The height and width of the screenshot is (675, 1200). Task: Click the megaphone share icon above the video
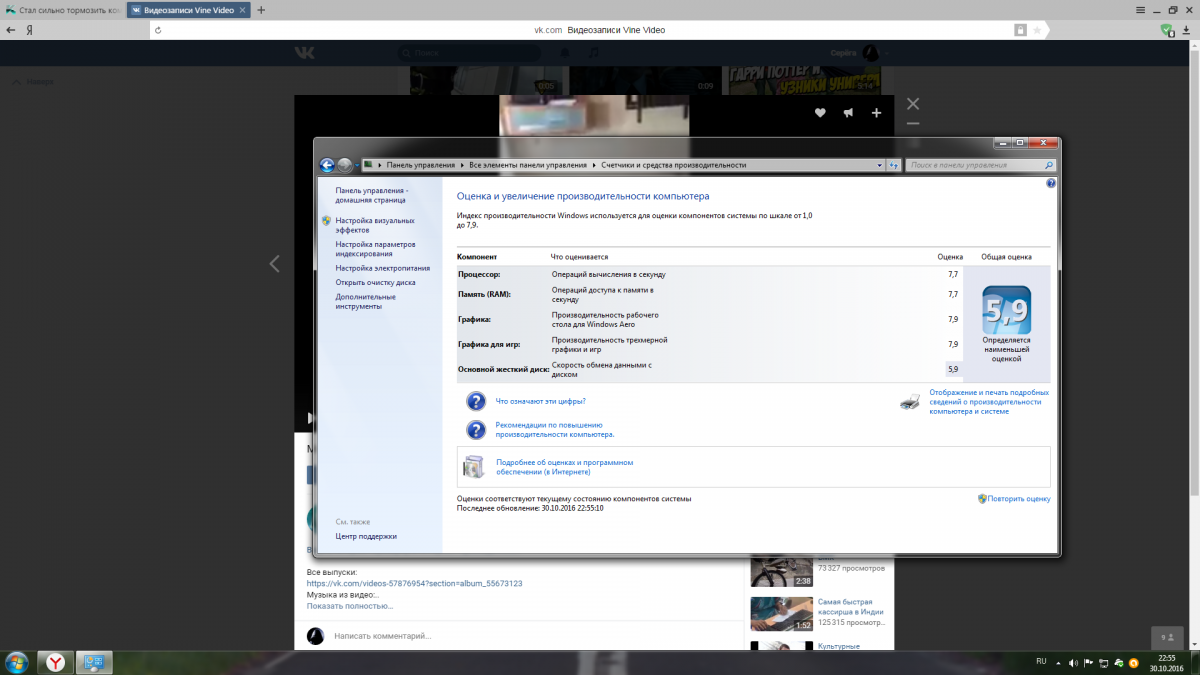coord(848,113)
